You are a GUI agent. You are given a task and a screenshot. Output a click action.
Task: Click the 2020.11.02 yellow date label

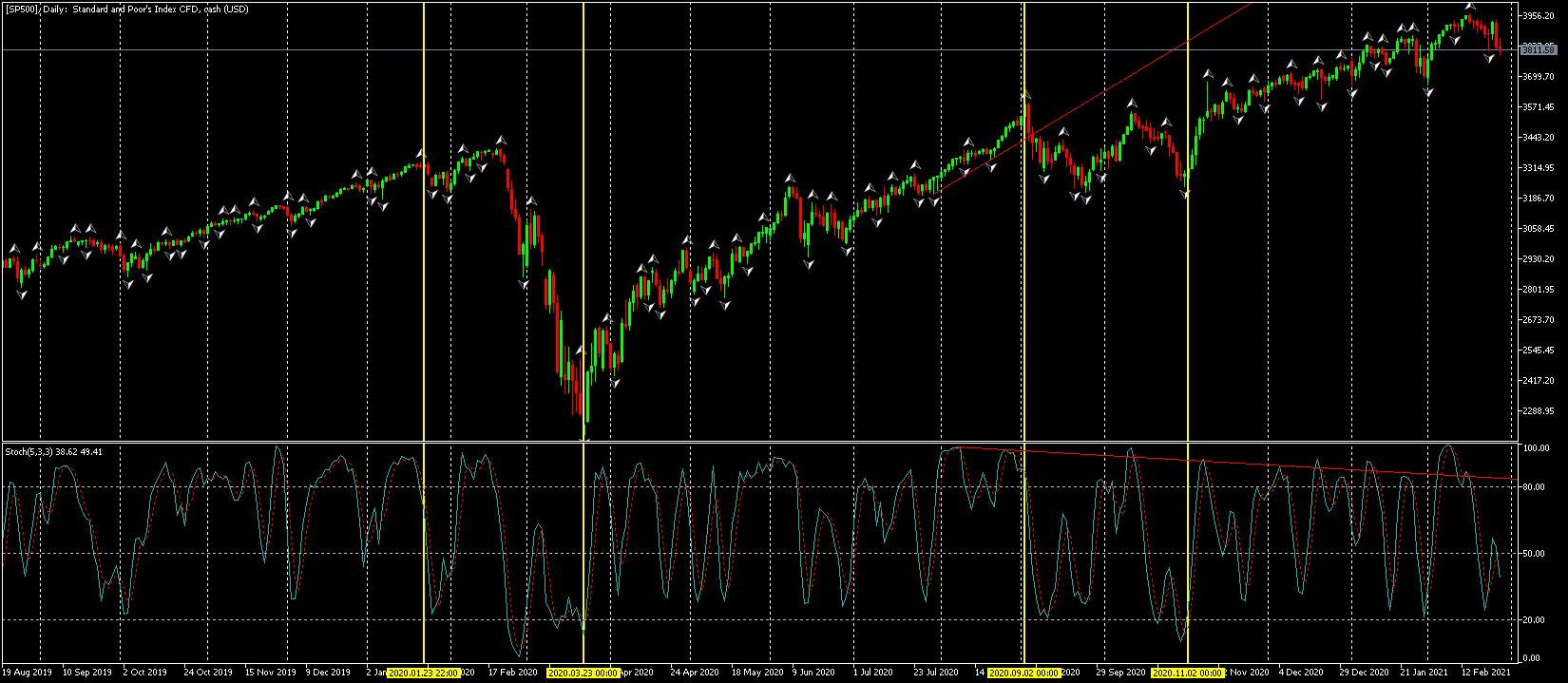(1188, 673)
